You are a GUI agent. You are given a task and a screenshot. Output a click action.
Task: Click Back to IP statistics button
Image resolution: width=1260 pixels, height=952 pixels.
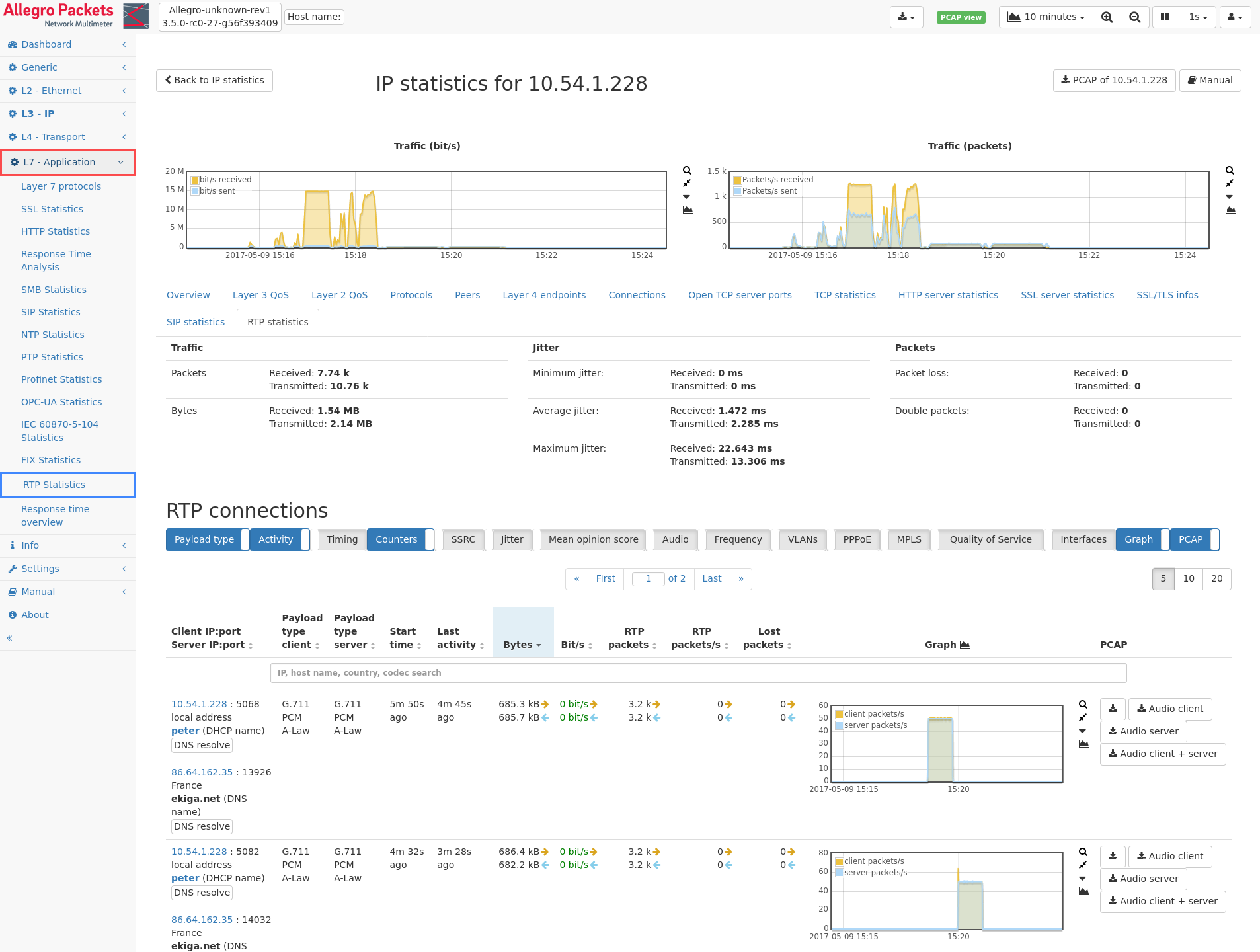point(214,80)
